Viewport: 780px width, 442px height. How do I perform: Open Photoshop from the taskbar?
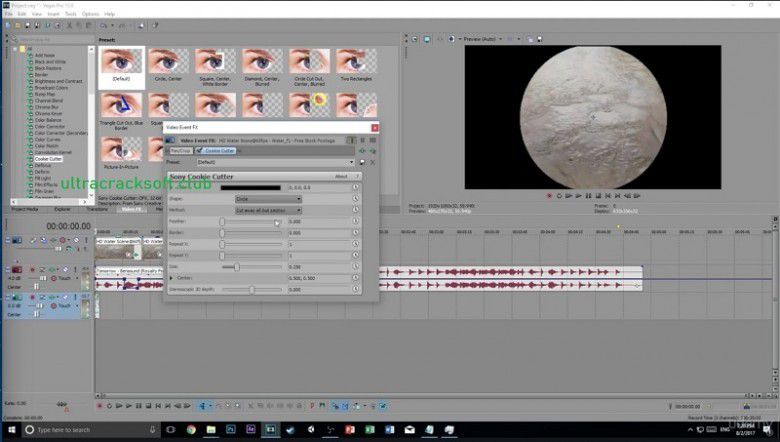tap(231, 430)
